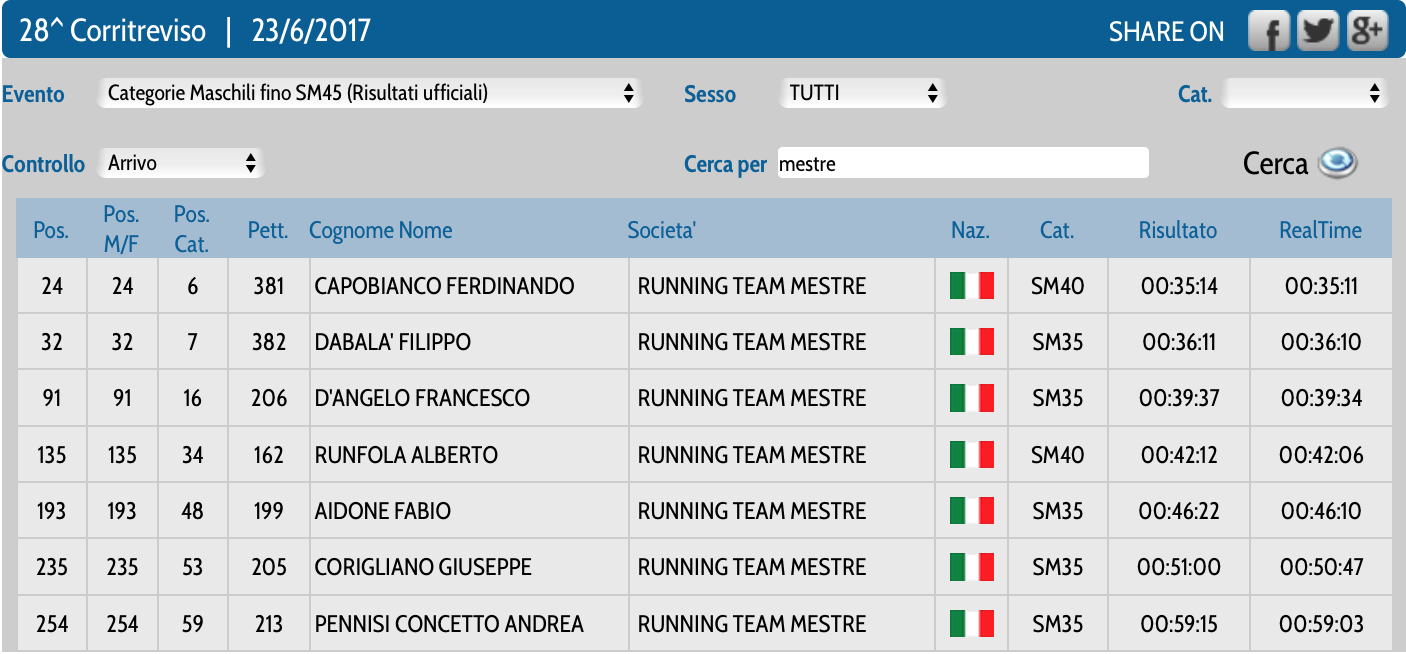Viewport: 1406px width, 654px height.
Task: Select runner D'ANGELO FRANCESCO
Action: [x=422, y=398]
